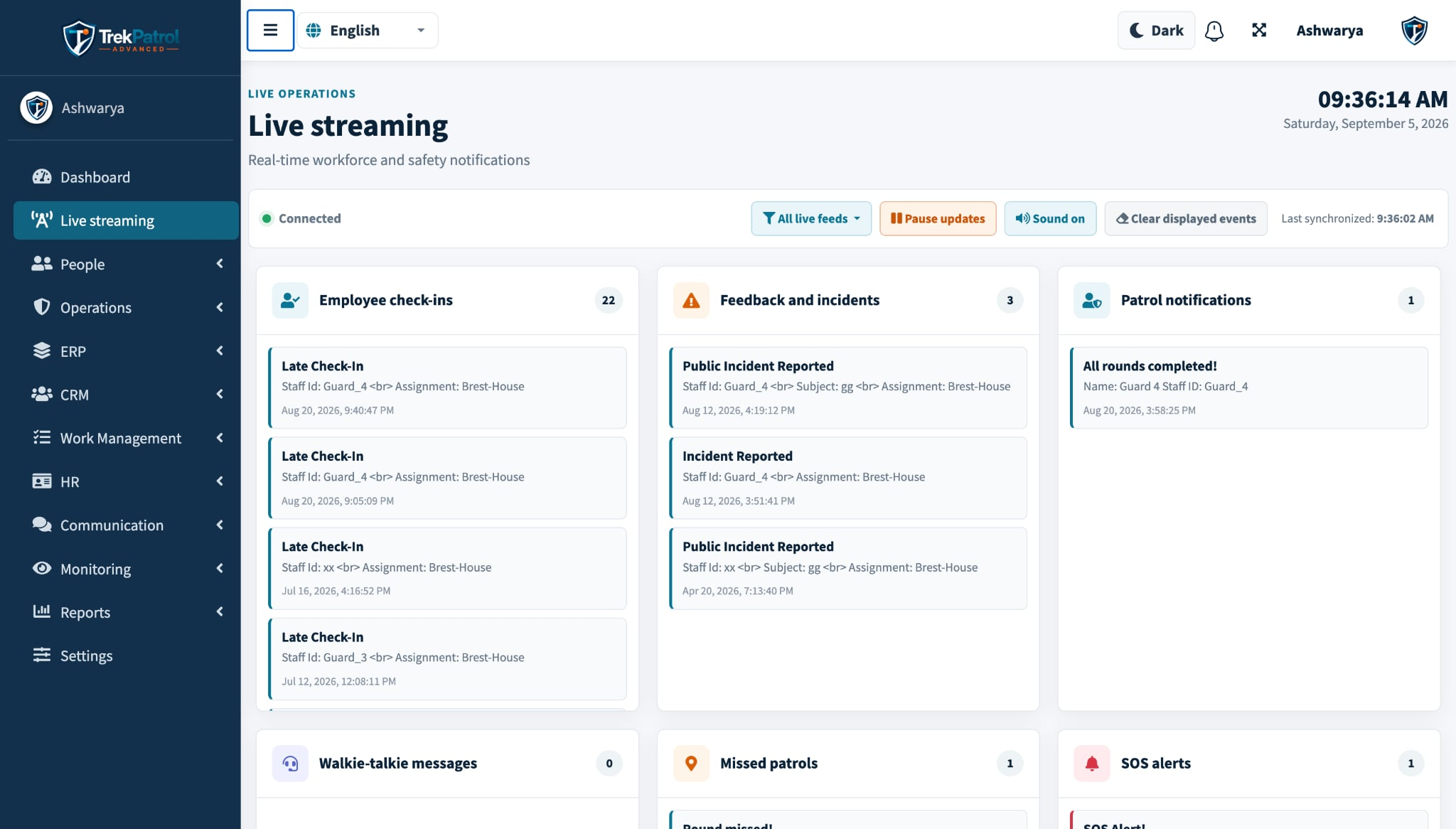Click the Patrol notifications user-shield icon
The width and height of the screenshot is (1456, 829).
pyautogui.click(x=1092, y=300)
